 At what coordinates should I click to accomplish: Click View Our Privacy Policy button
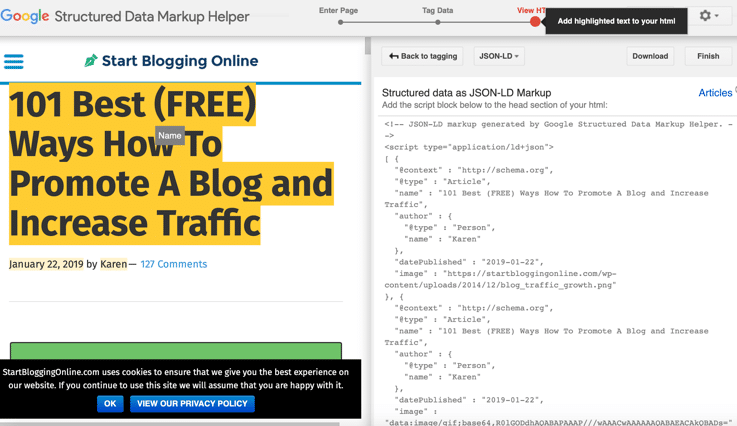pyautogui.click(x=192, y=403)
